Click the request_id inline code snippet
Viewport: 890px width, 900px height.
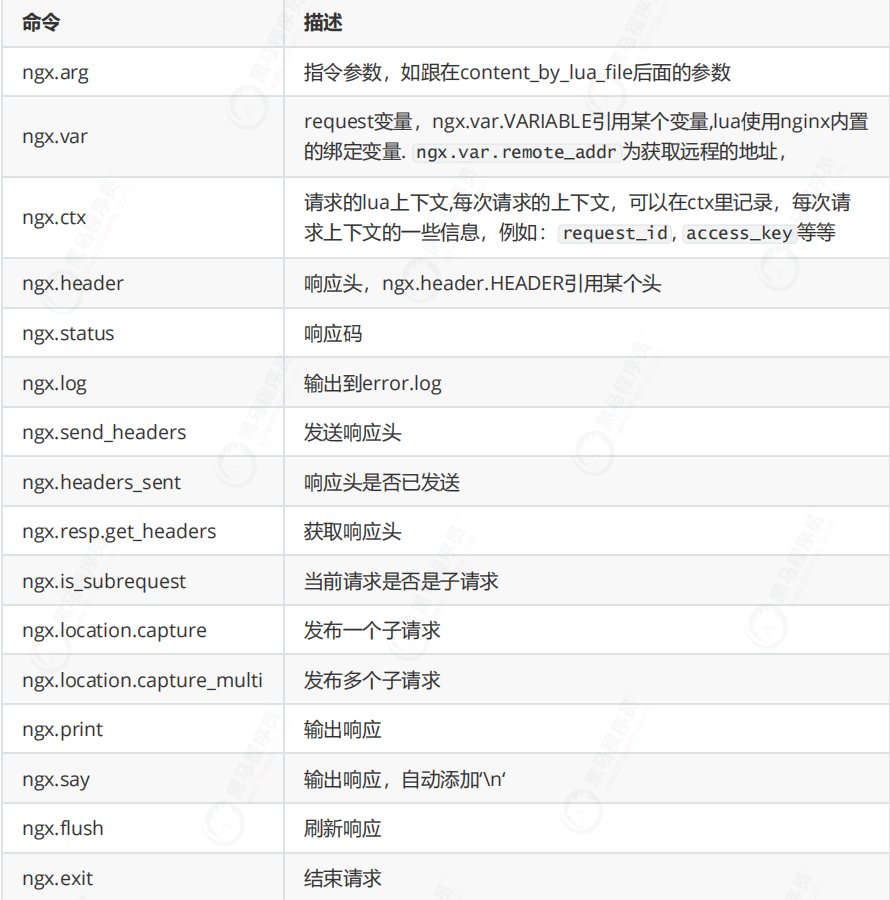614,234
